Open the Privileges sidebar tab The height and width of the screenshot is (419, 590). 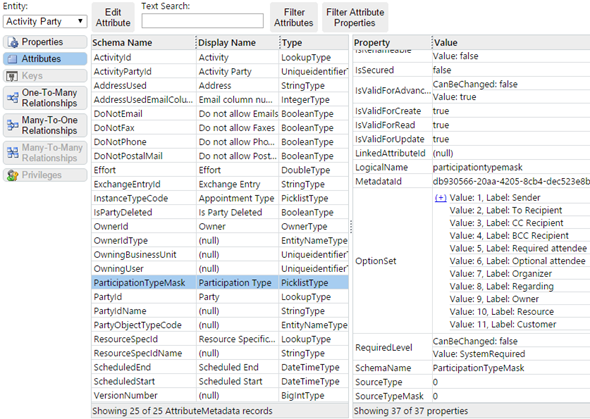tap(45, 175)
